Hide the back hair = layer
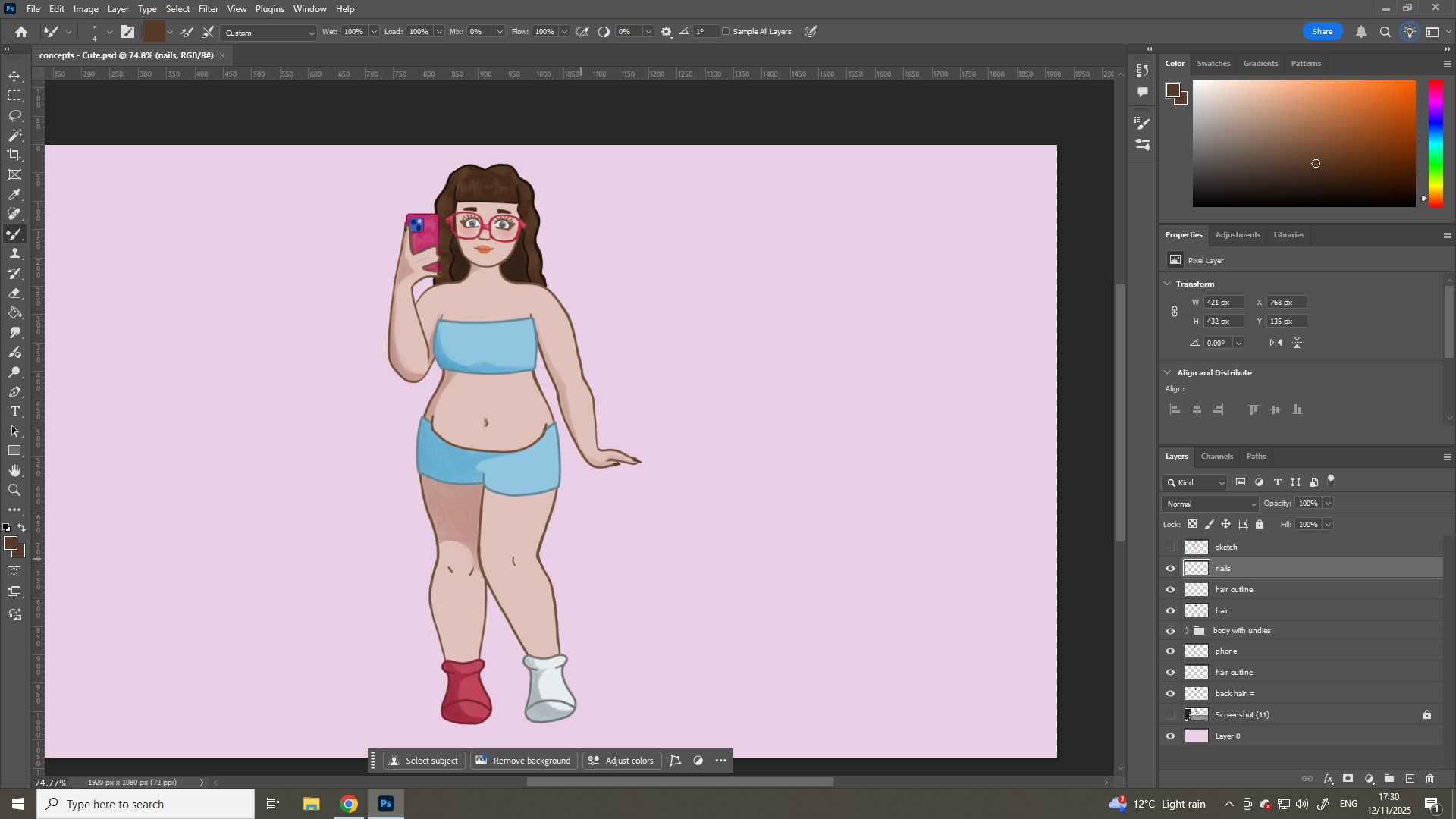Viewport: 1456px width, 819px height. coord(1170,694)
